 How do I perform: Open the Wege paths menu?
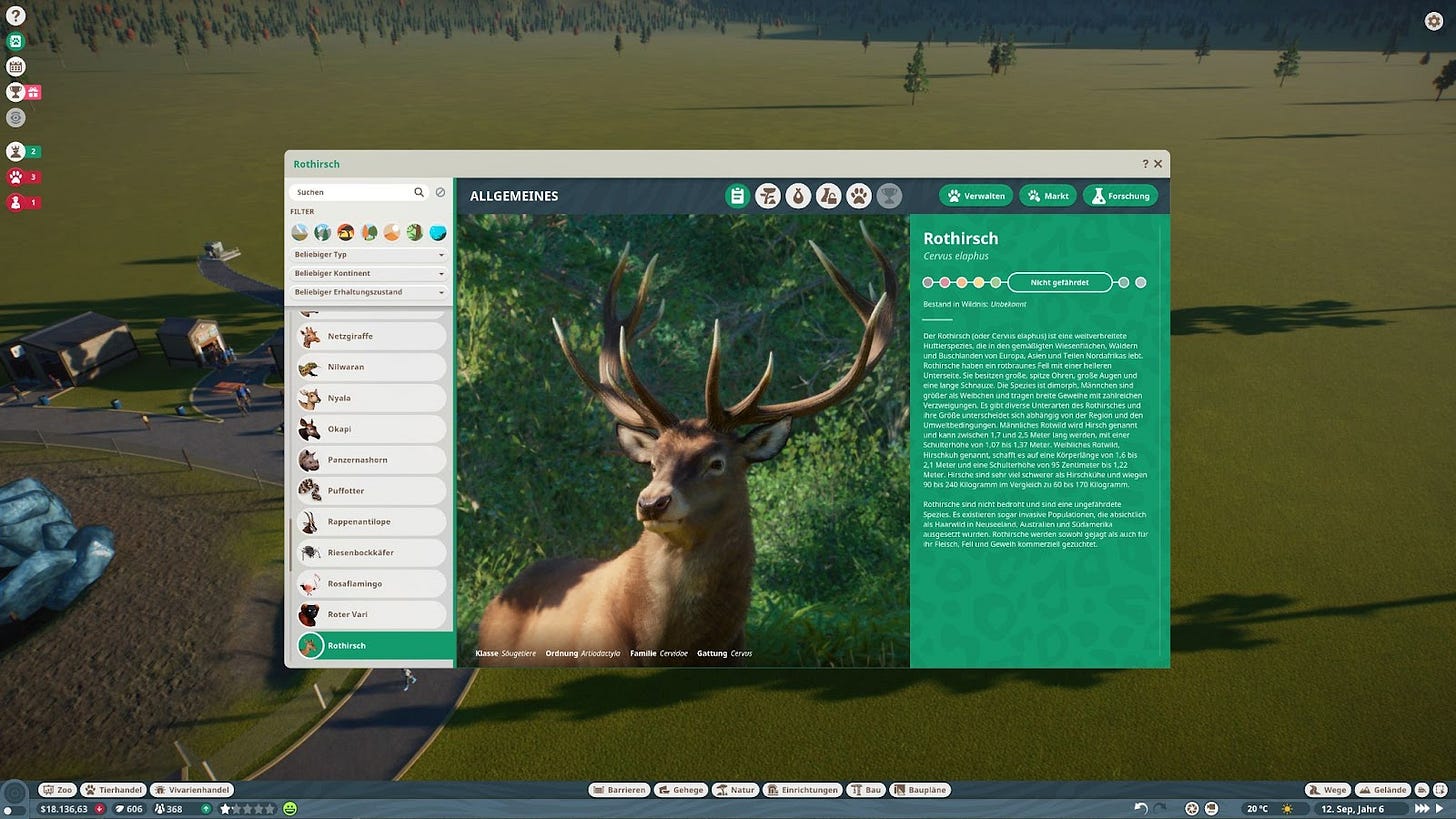[1328, 790]
